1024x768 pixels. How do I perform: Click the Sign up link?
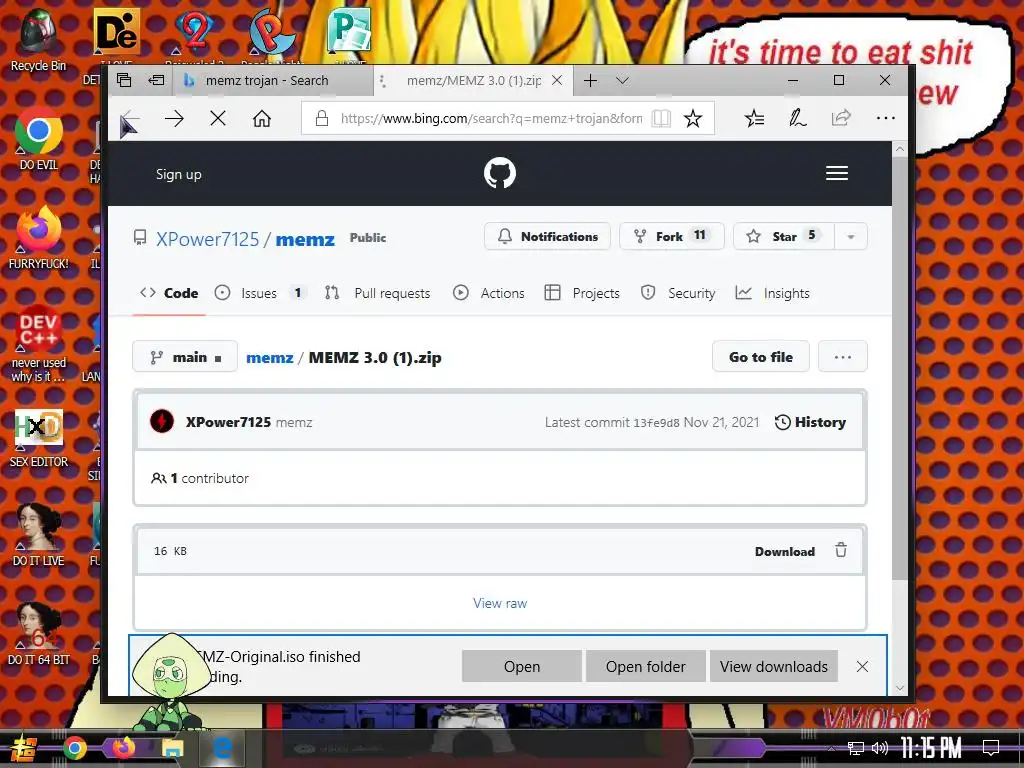tap(178, 174)
